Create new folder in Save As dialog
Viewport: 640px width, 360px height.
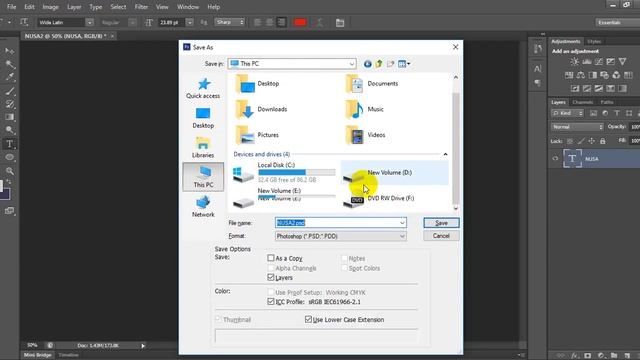391,64
